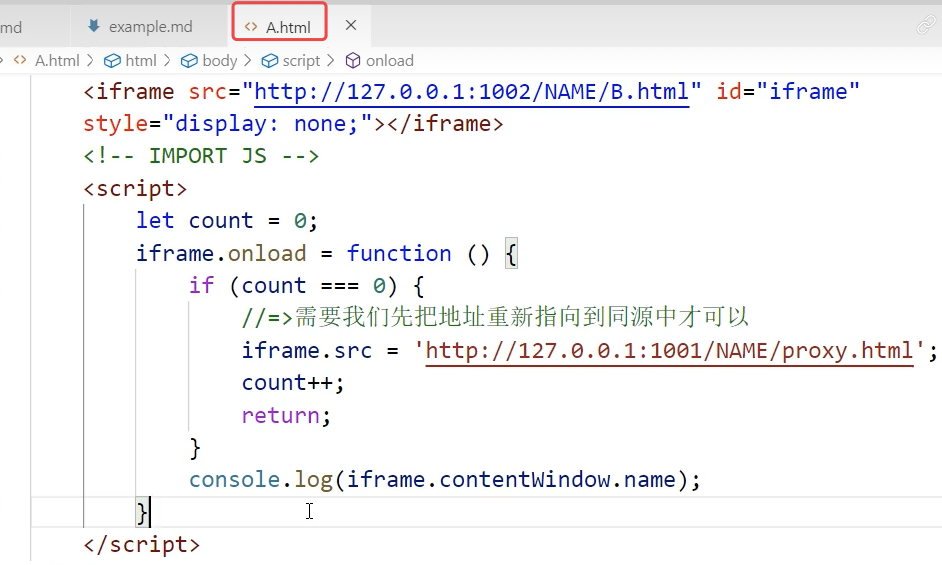Click the 'iframe.onload' text
The height and width of the screenshot is (565, 942).
(x=220, y=253)
